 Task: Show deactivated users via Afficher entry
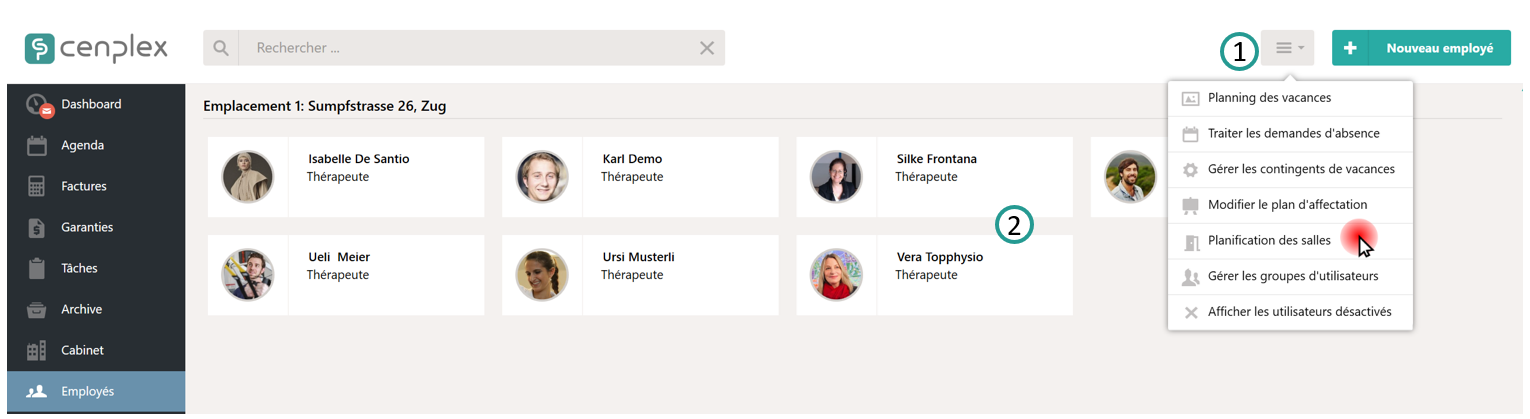(x=1299, y=312)
